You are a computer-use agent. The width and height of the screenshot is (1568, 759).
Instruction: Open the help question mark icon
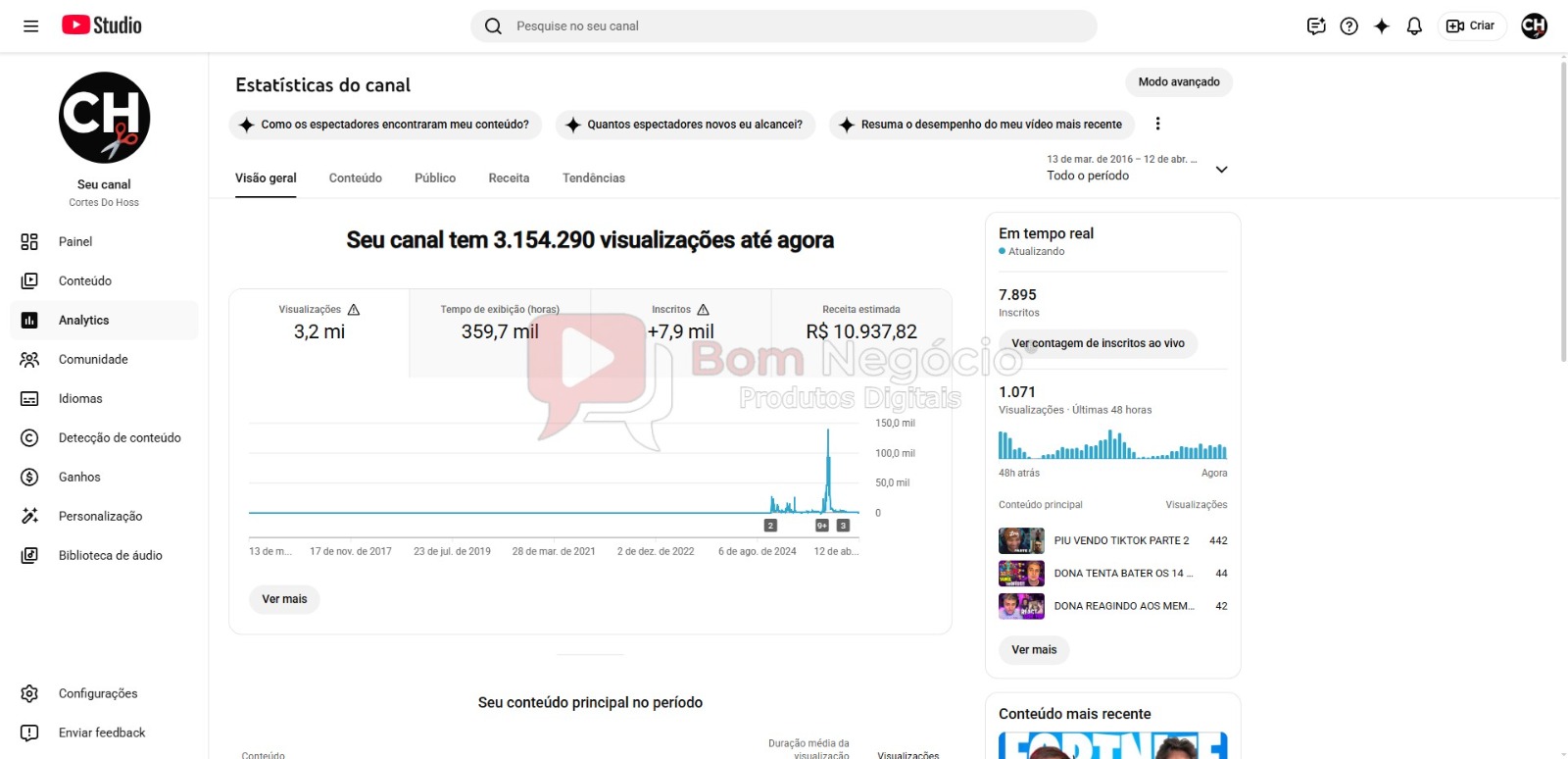tap(1349, 26)
